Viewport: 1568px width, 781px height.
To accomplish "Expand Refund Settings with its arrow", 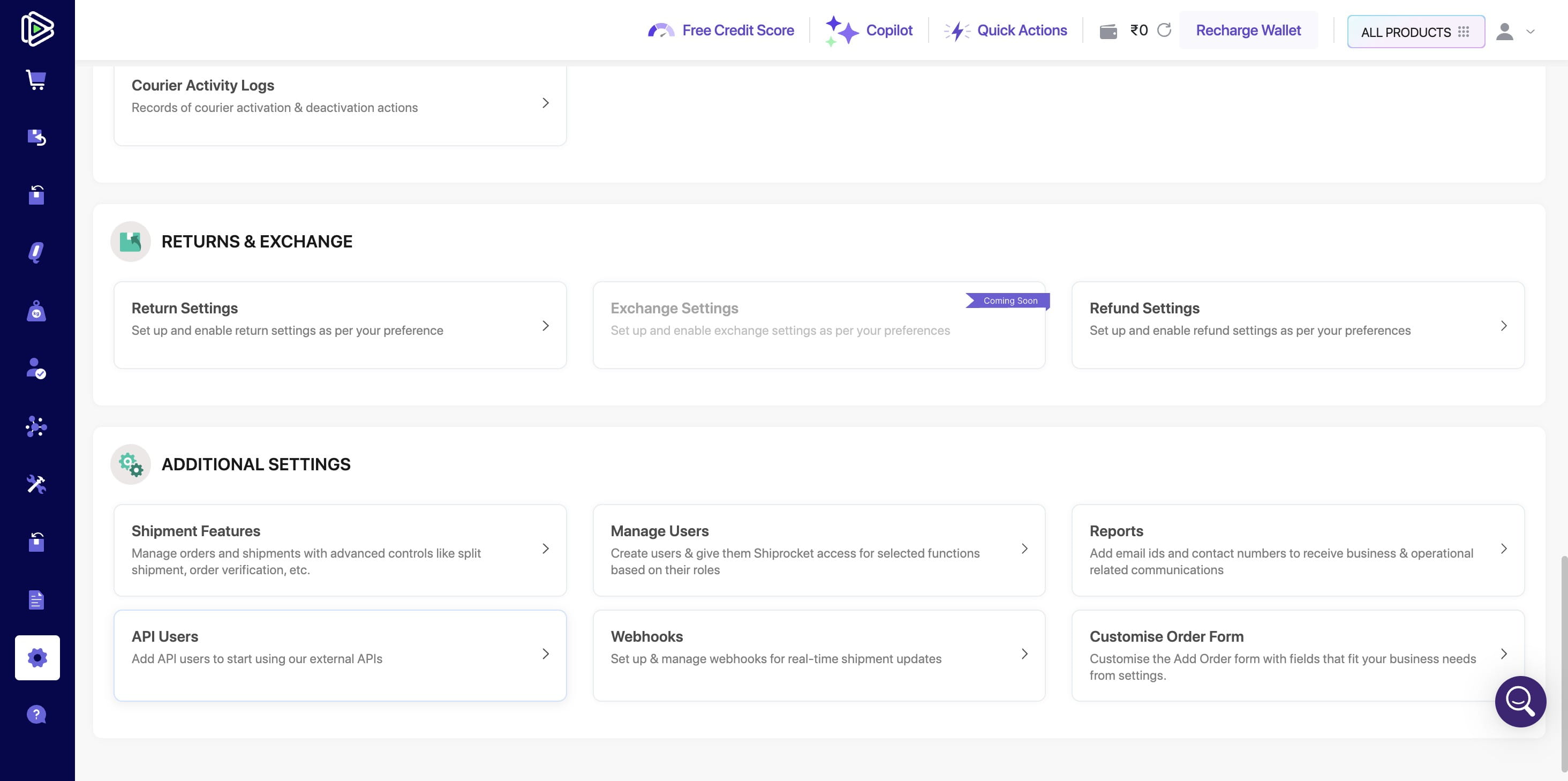I will pos(1504,326).
